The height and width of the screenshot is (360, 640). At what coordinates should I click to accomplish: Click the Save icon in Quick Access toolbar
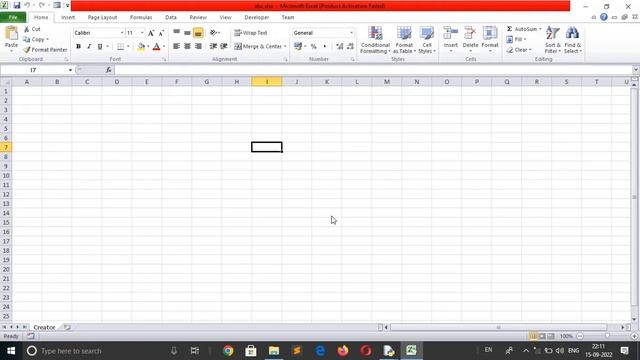pos(16,6)
